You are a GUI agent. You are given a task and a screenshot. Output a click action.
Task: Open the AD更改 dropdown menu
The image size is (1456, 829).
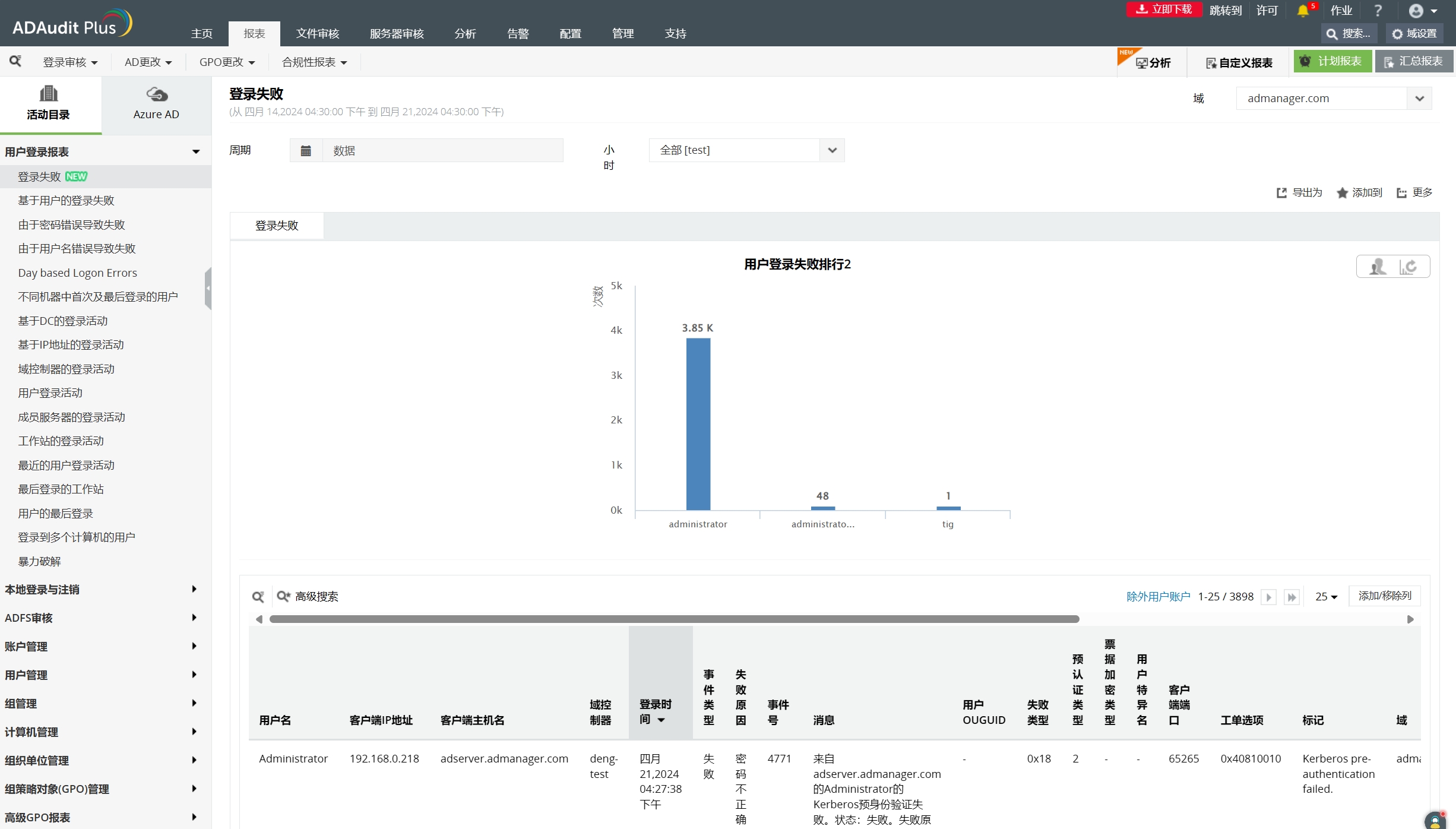148,62
